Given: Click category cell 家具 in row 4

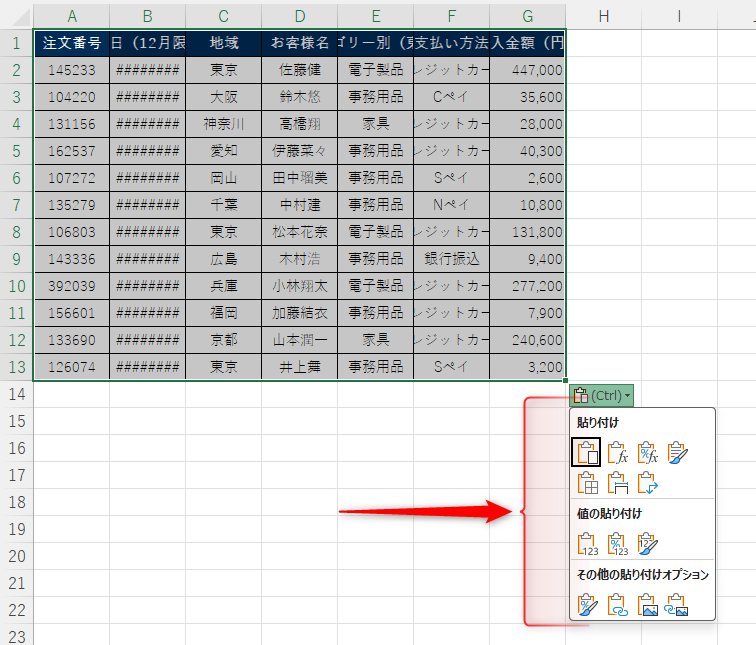Looking at the screenshot, I should click(x=376, y=124).
